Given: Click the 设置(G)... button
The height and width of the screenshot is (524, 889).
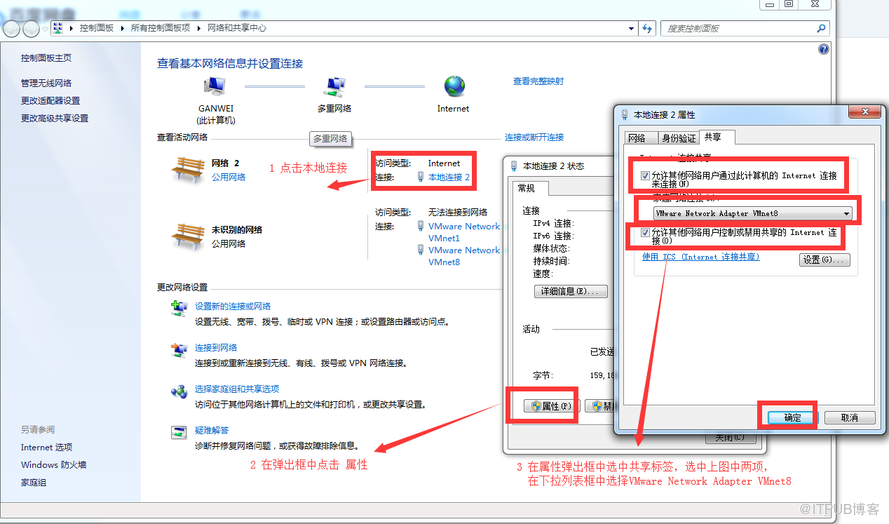Looking at the screenshot, I should pyautogui.click(x=824, y=260).
